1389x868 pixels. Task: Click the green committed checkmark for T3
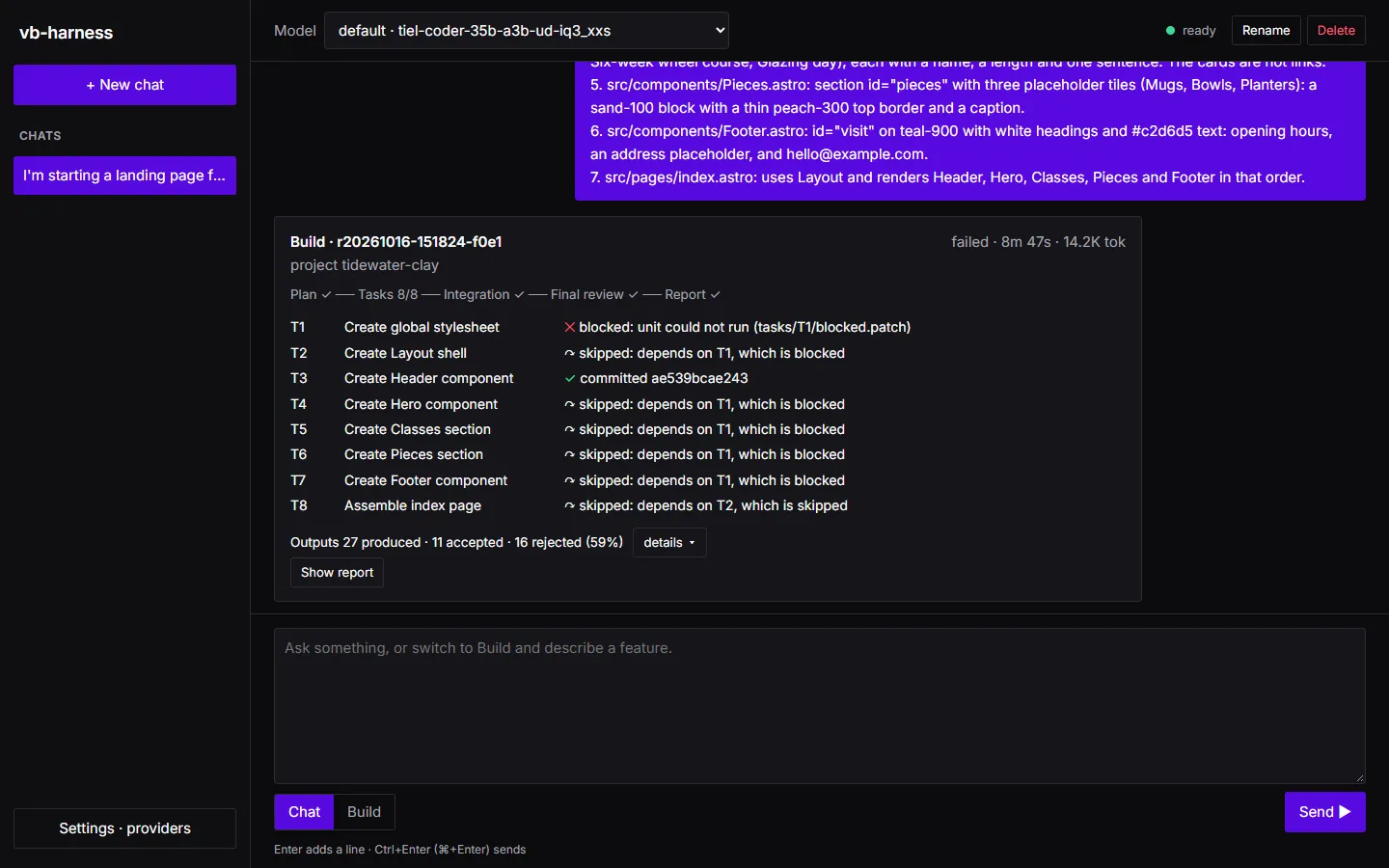[x=570, y=379]
